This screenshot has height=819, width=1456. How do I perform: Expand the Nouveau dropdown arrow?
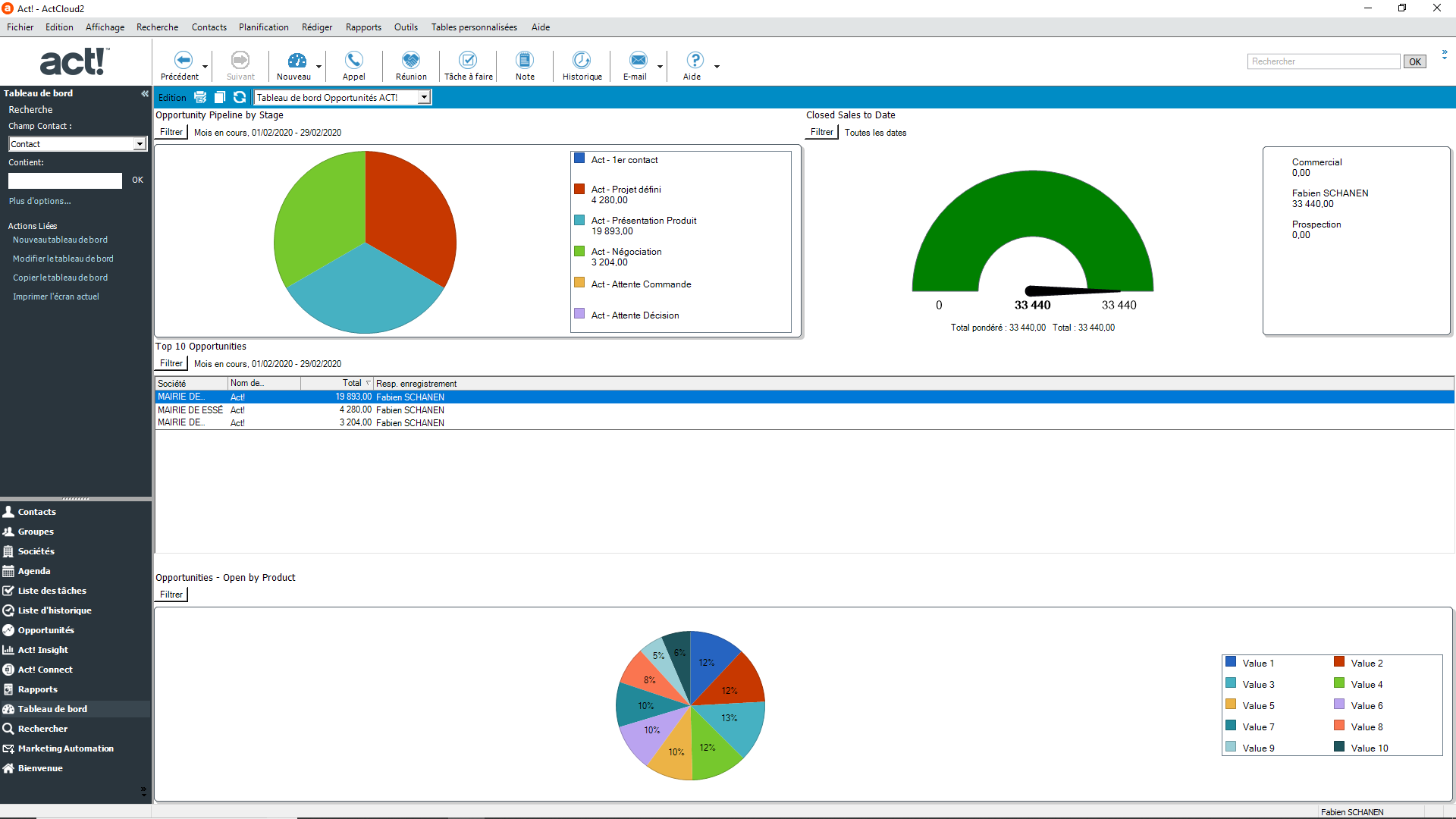[x=318, y=67]
